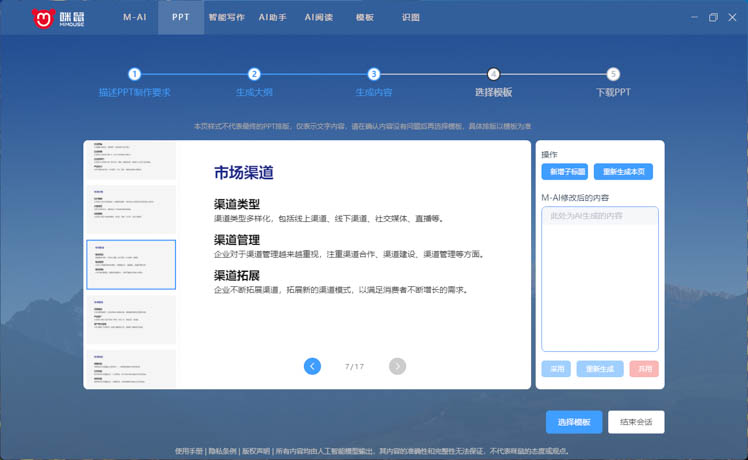Select the bottom-most slide thumbnail

coord(131,369)
